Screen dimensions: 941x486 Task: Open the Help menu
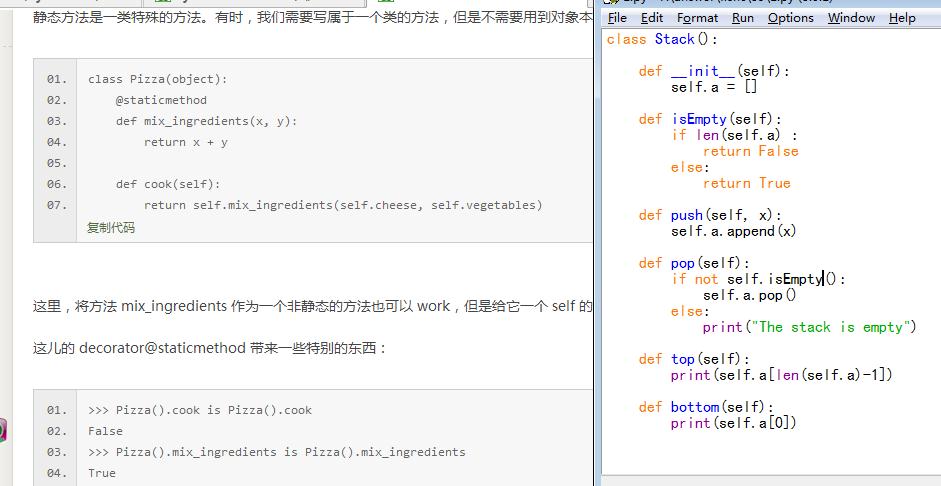click(x=902, y=18)
